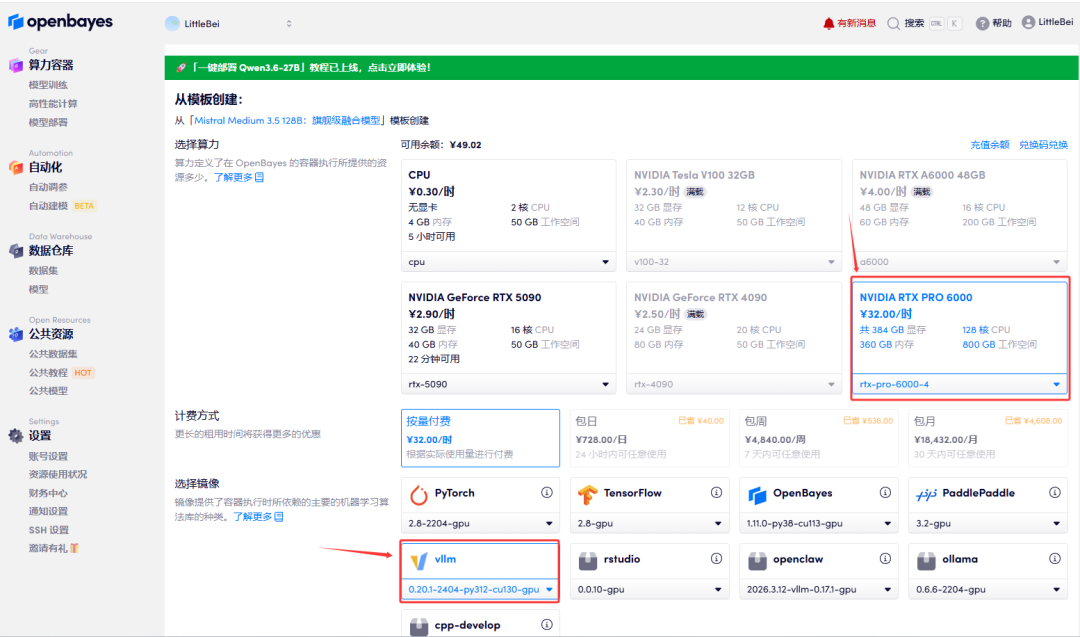Viewport: 1080px width, 637px height.
Task: Click the PaddlePaddle logo icon
Action: click(926, 494)
